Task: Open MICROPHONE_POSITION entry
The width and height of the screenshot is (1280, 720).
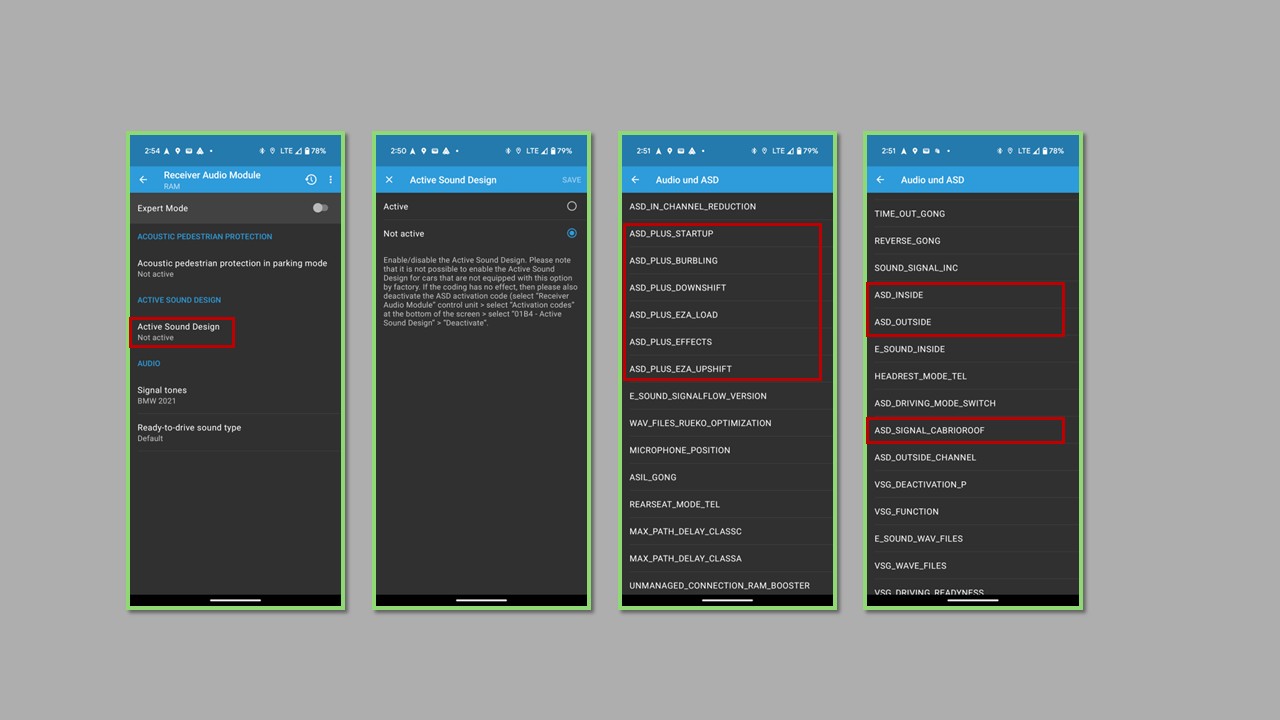Action: point(727,450)
